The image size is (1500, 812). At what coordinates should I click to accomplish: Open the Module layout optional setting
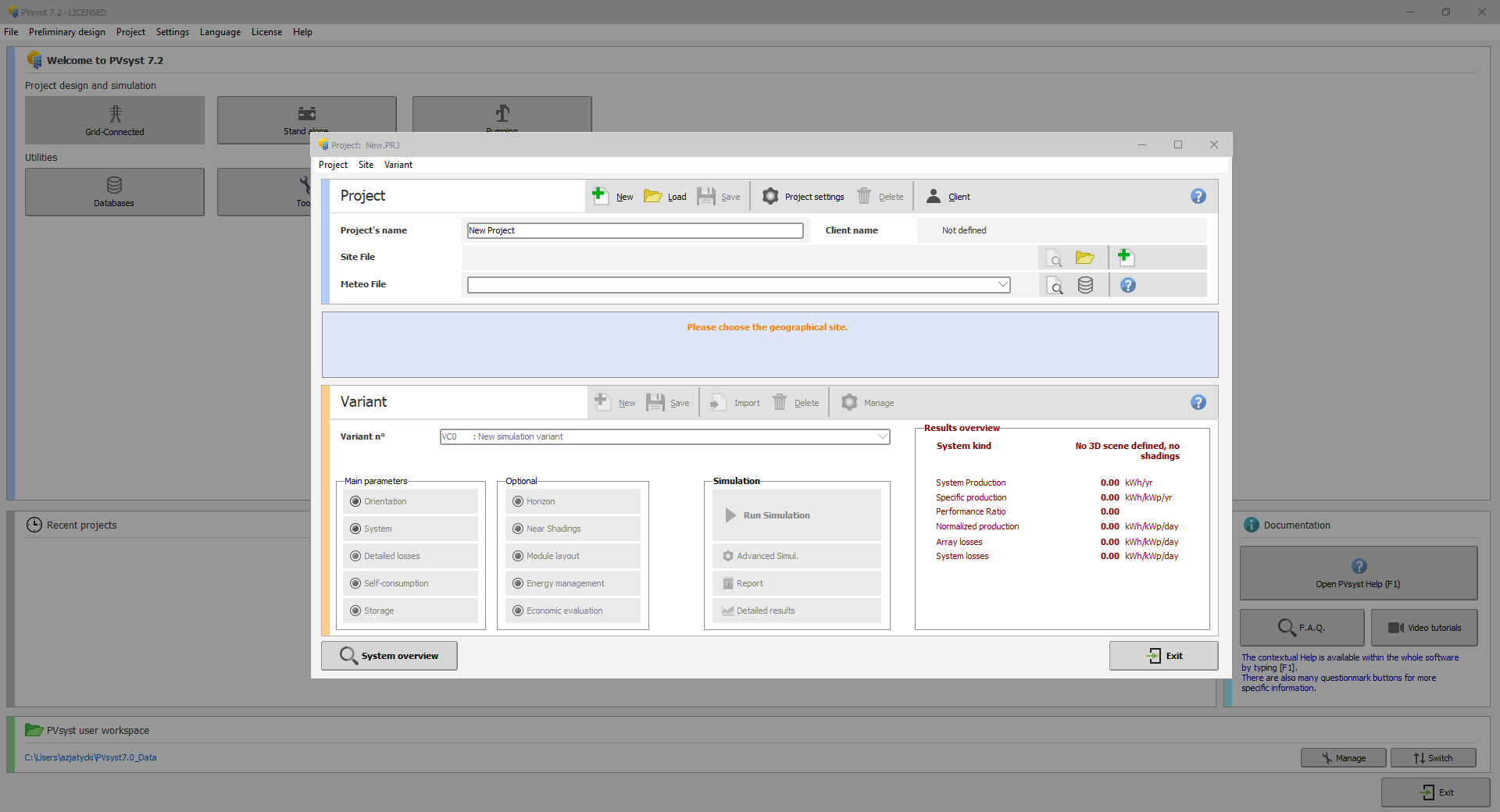(573, 556)
